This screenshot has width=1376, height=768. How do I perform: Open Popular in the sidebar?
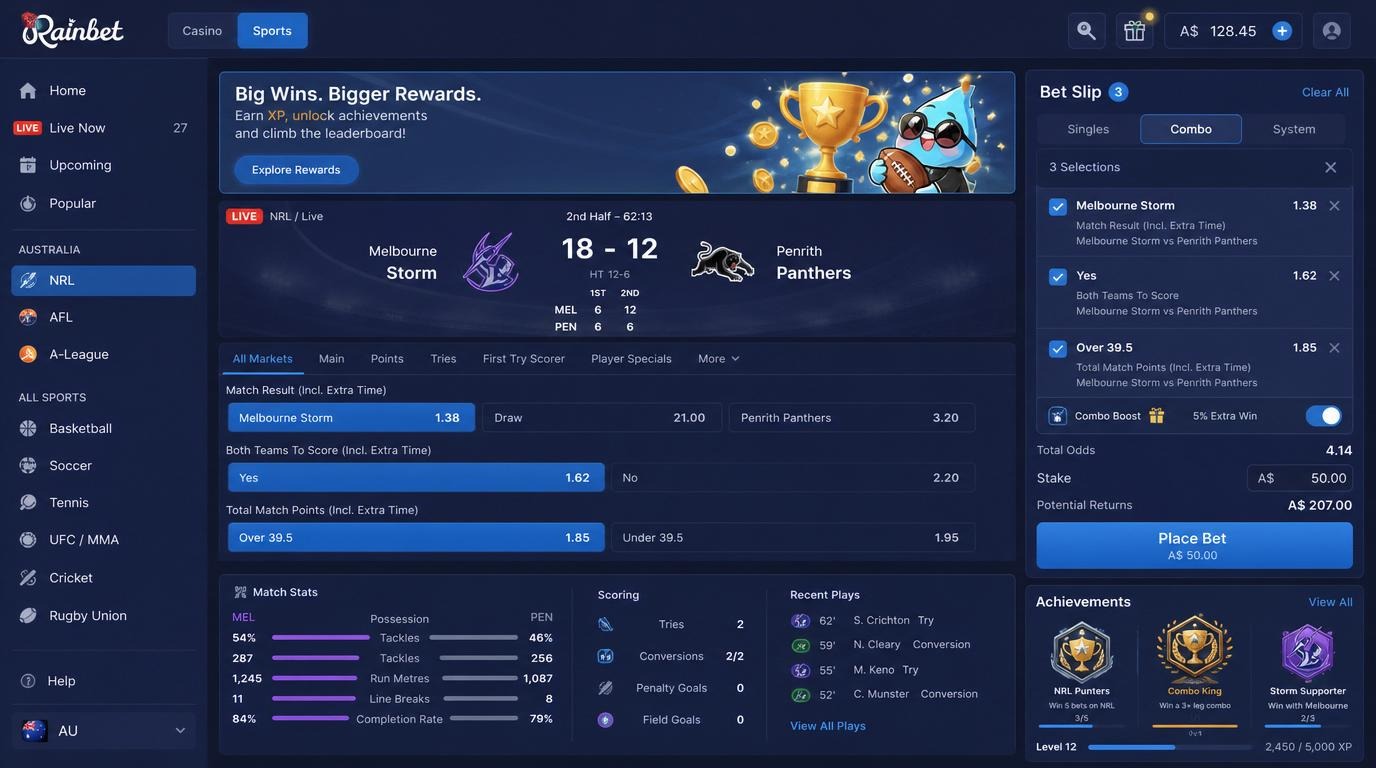104,203
